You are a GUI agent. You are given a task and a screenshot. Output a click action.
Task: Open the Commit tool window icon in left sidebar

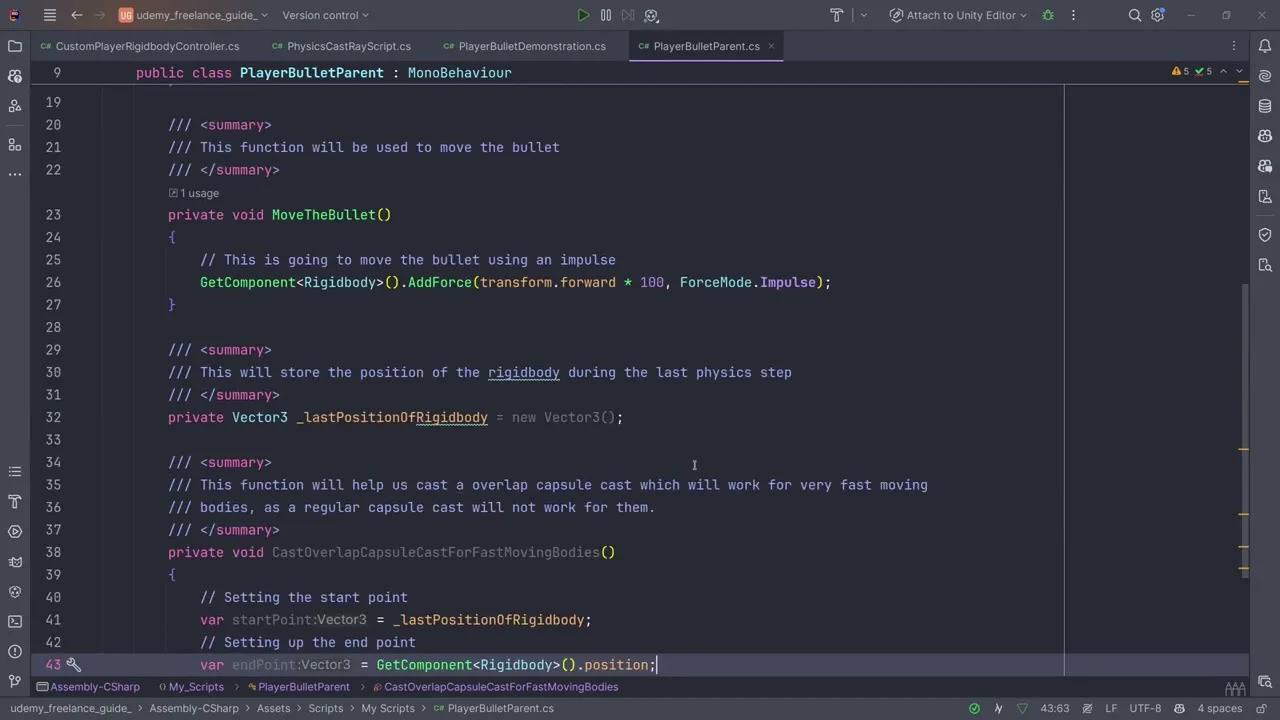point(14,75)
